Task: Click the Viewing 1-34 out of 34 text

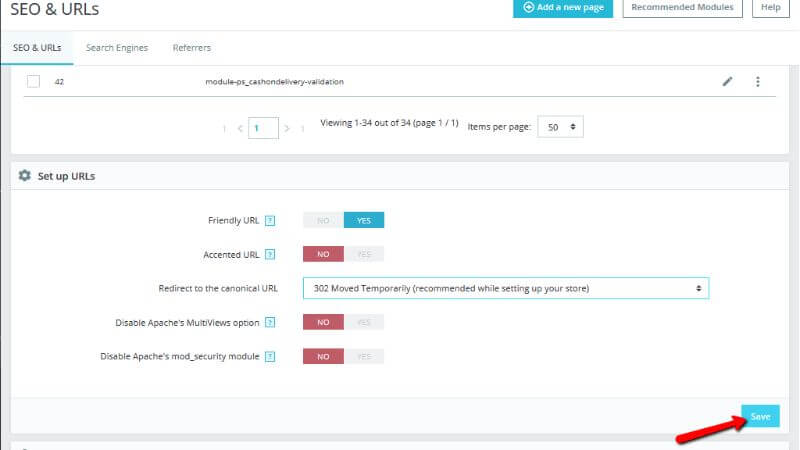Action: click(x=389, y=123)
